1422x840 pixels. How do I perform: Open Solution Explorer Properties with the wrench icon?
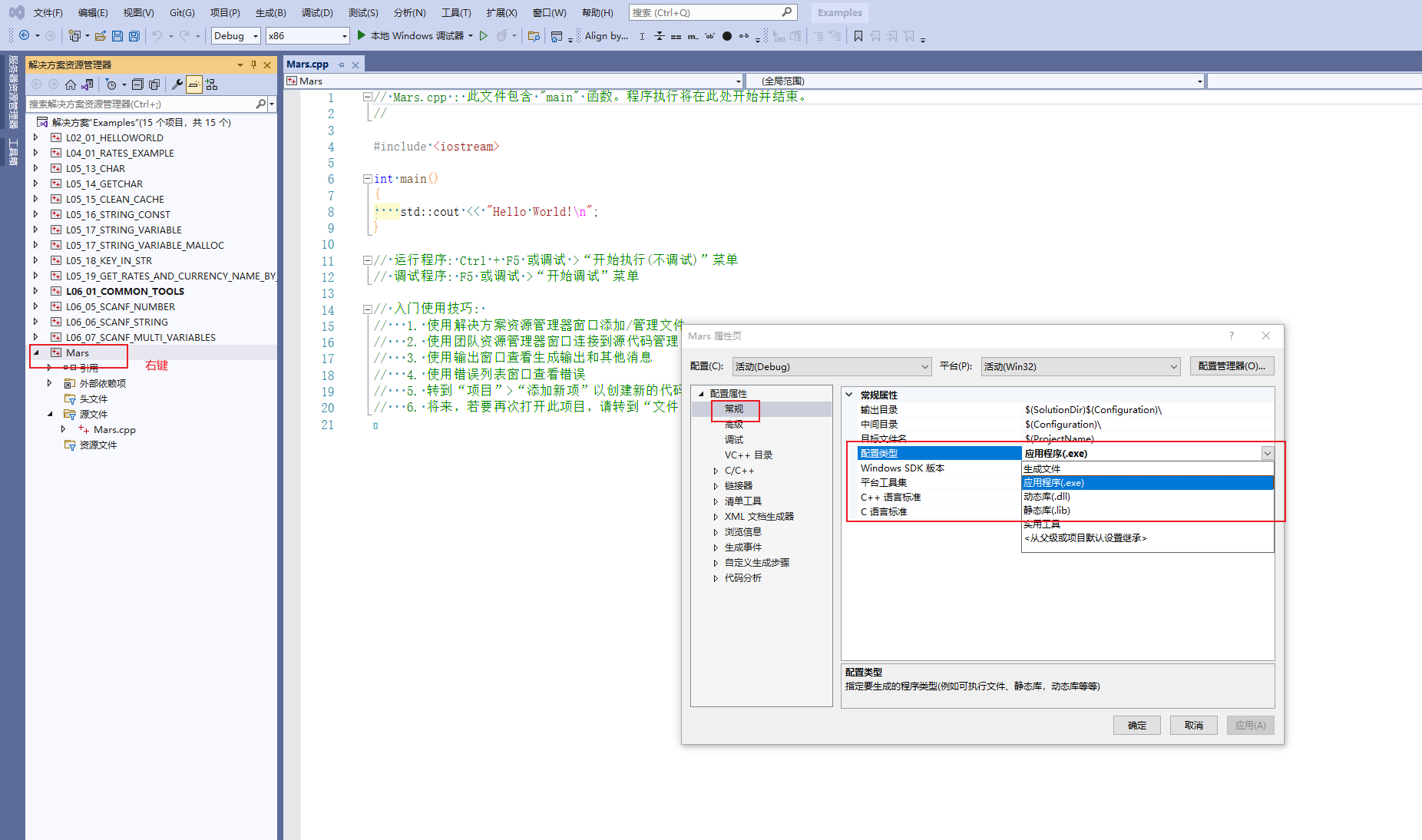178,84
